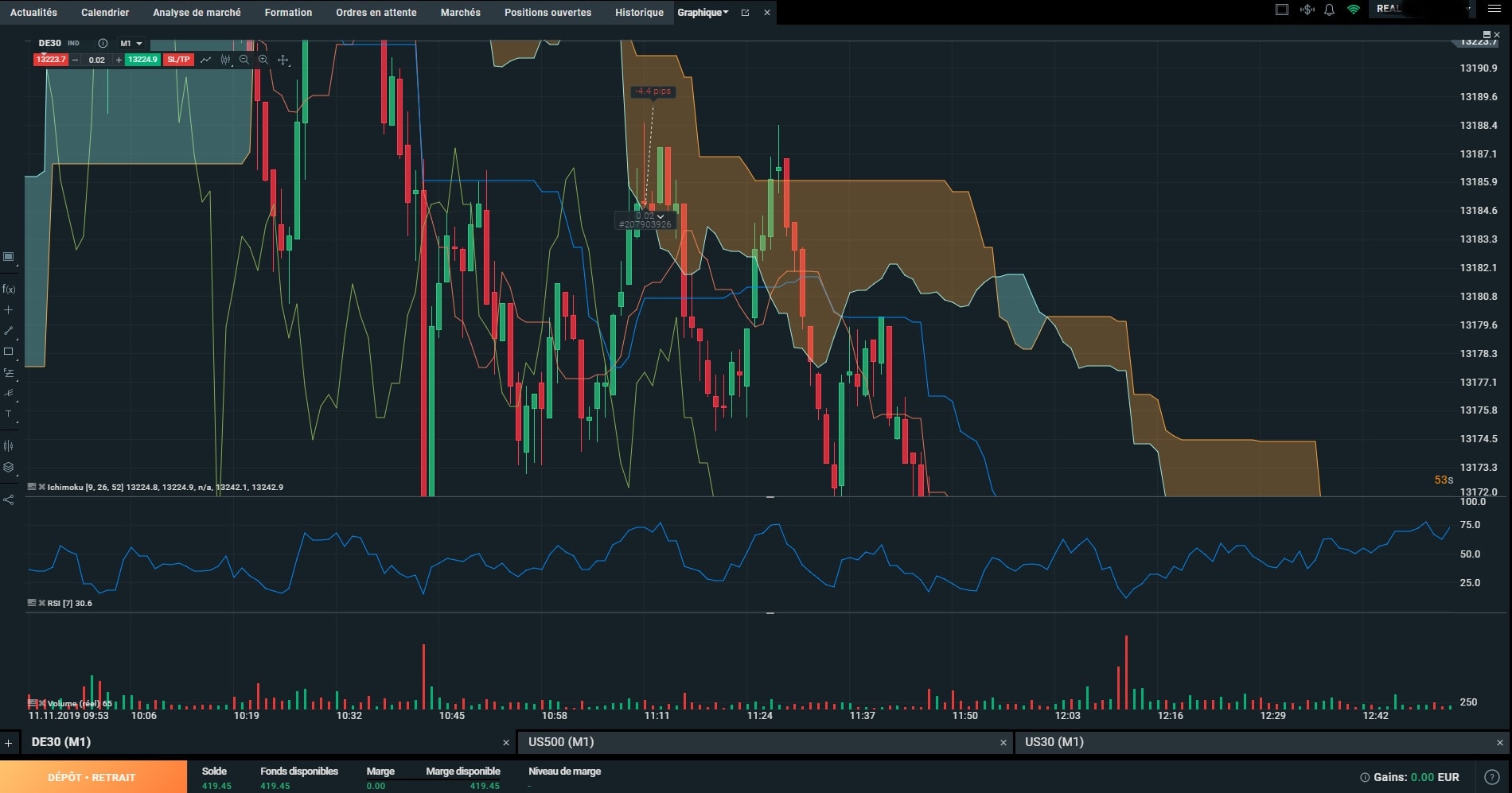Click the green buy price 13224.9
This screenshot has height=793, width=1512.
pos(142,60)
